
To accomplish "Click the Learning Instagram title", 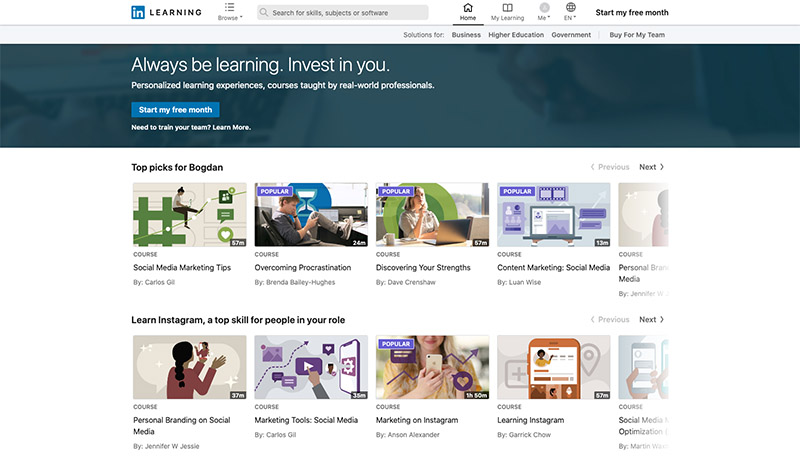I will [x=531, y=420].
